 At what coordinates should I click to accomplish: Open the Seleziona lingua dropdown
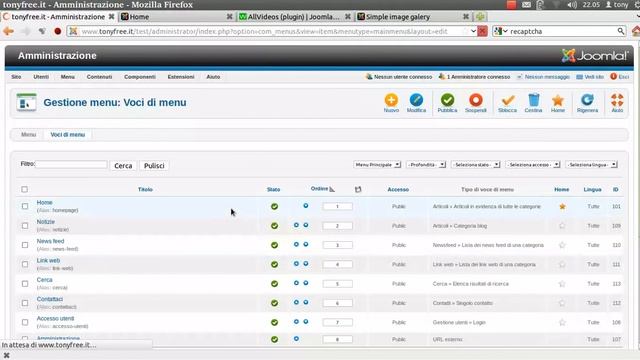click(591, 164)
